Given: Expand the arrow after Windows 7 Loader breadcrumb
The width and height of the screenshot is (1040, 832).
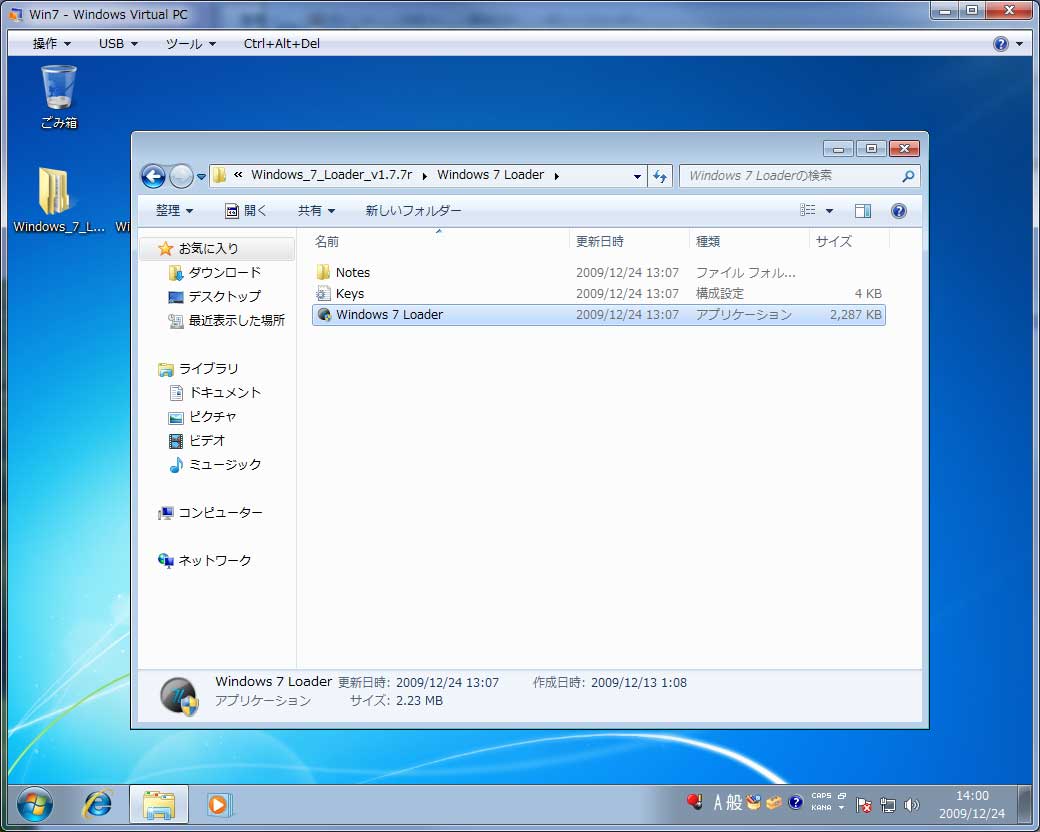Looking at the screenshot, I should (x=556, y=176).
